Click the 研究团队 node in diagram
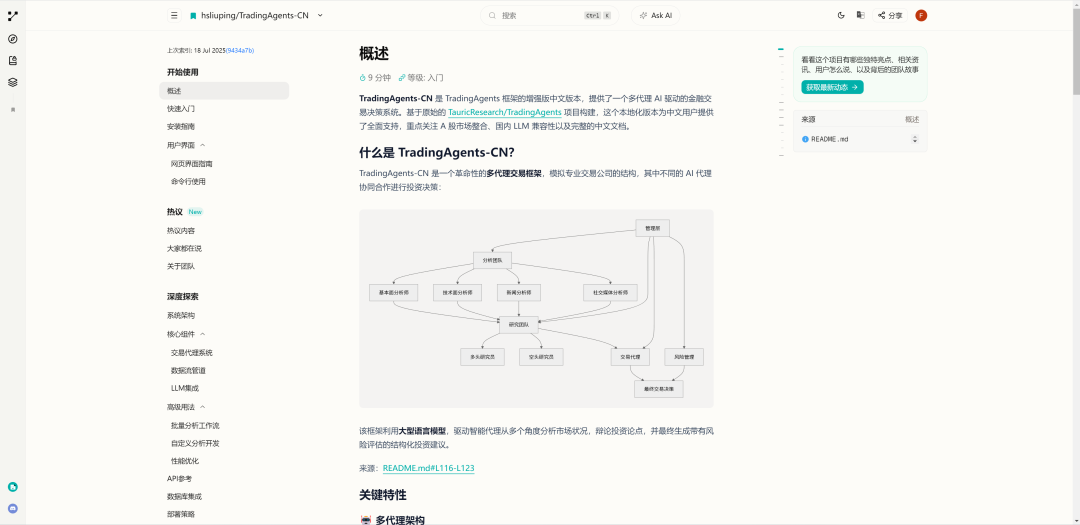This screenshot has width=1080, height=525. [x=519, y=325]
